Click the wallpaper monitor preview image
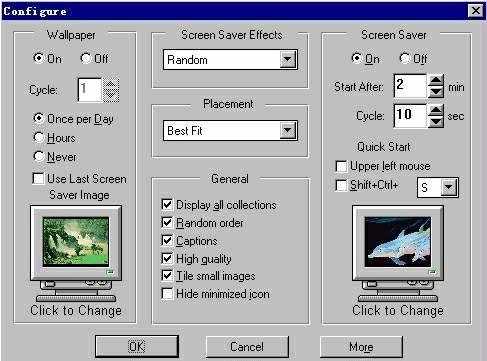The width and height of the screenshot is (487, 361). point(76,253)
